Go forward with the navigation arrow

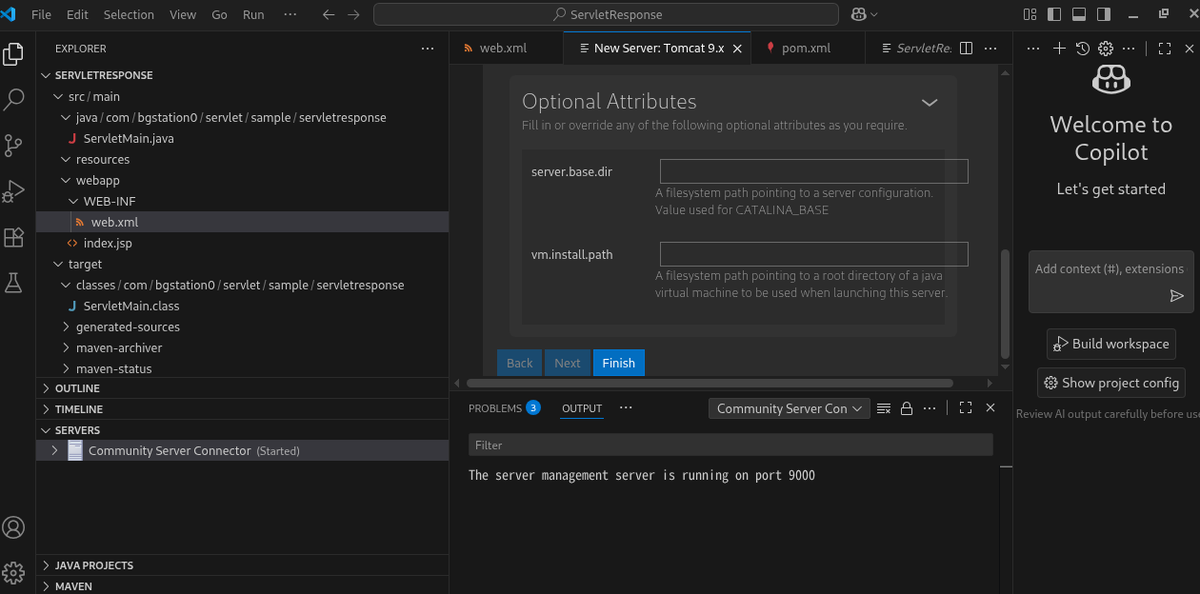pyautogui.click(x=353, y=15)
